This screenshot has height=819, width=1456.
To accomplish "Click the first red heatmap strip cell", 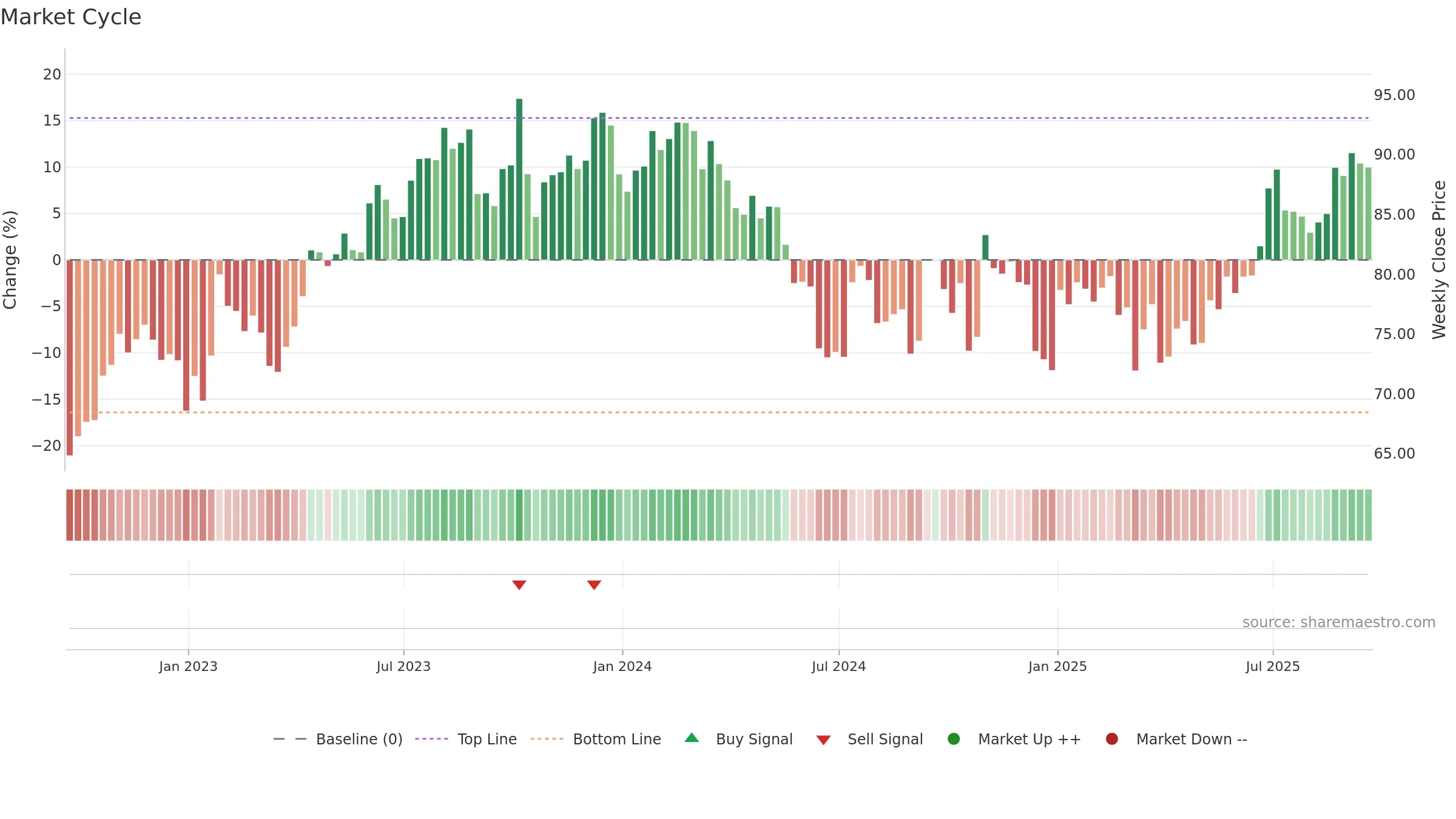I will pos(70,514).
